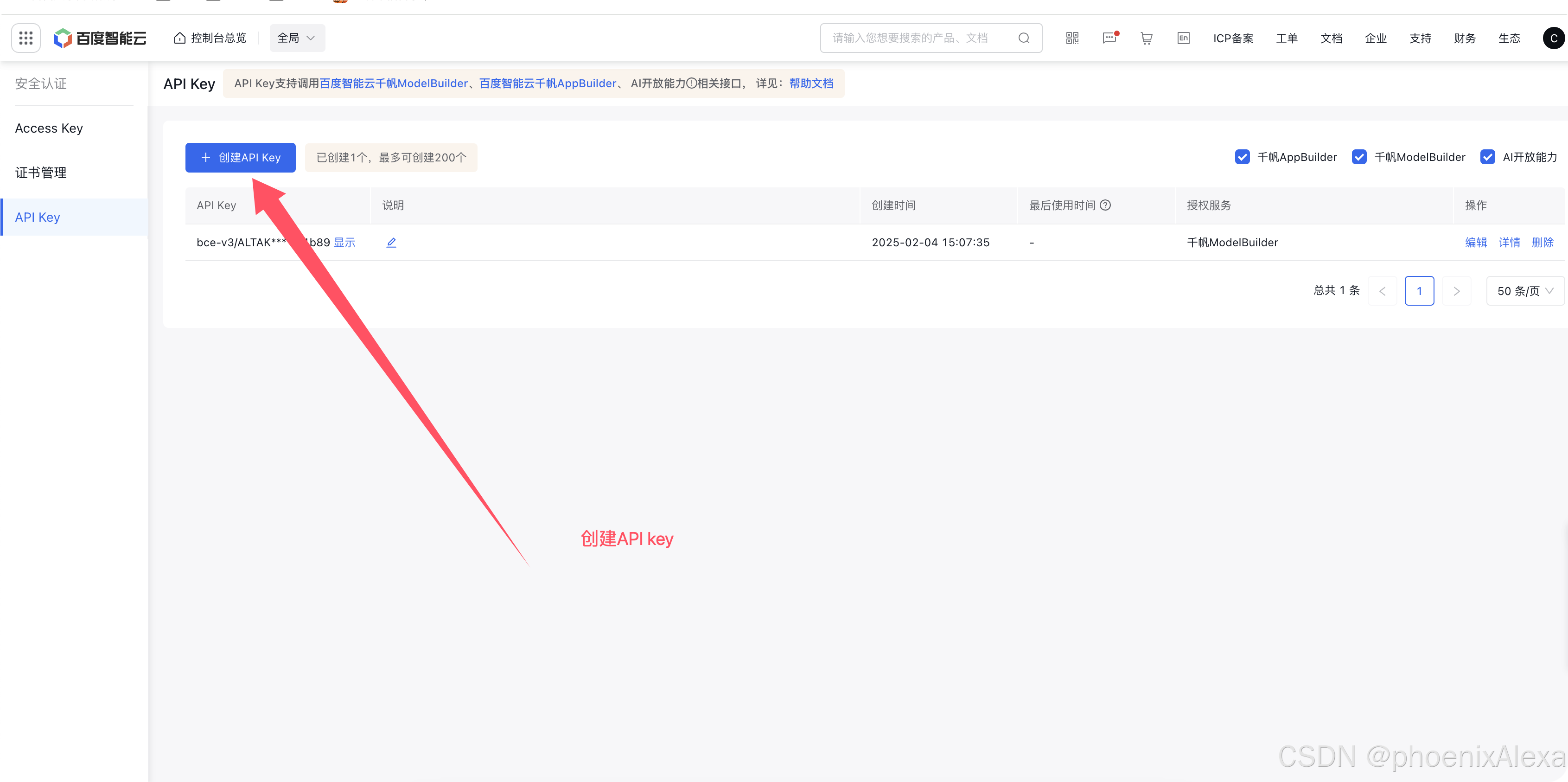The width and height of the screenshot is (1568, 782).
Task: Open the messages notification icon
Action: coord(1109,38)
